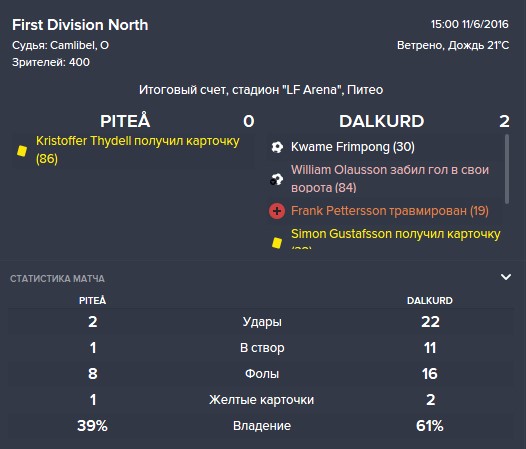This screenshot has height=449, width=526.
Task: Collapse the match statistics section chevron
Action: (506, 277)
